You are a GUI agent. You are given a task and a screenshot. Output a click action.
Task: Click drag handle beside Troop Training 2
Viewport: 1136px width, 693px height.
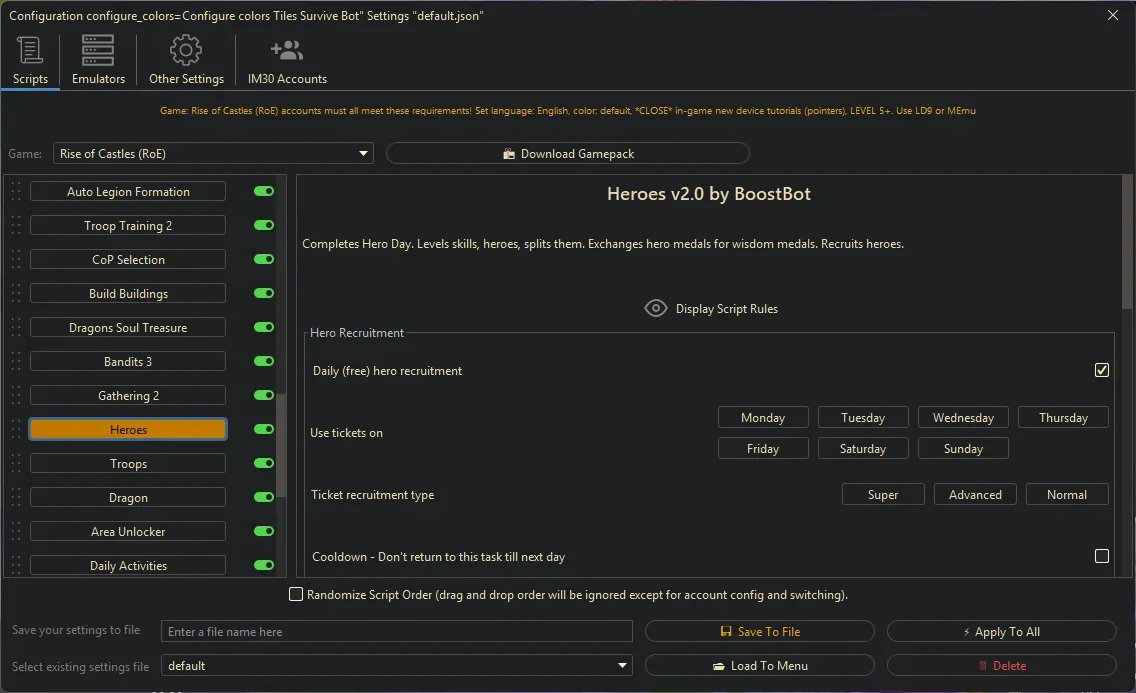pyautogui.click(x=16, y=225)
